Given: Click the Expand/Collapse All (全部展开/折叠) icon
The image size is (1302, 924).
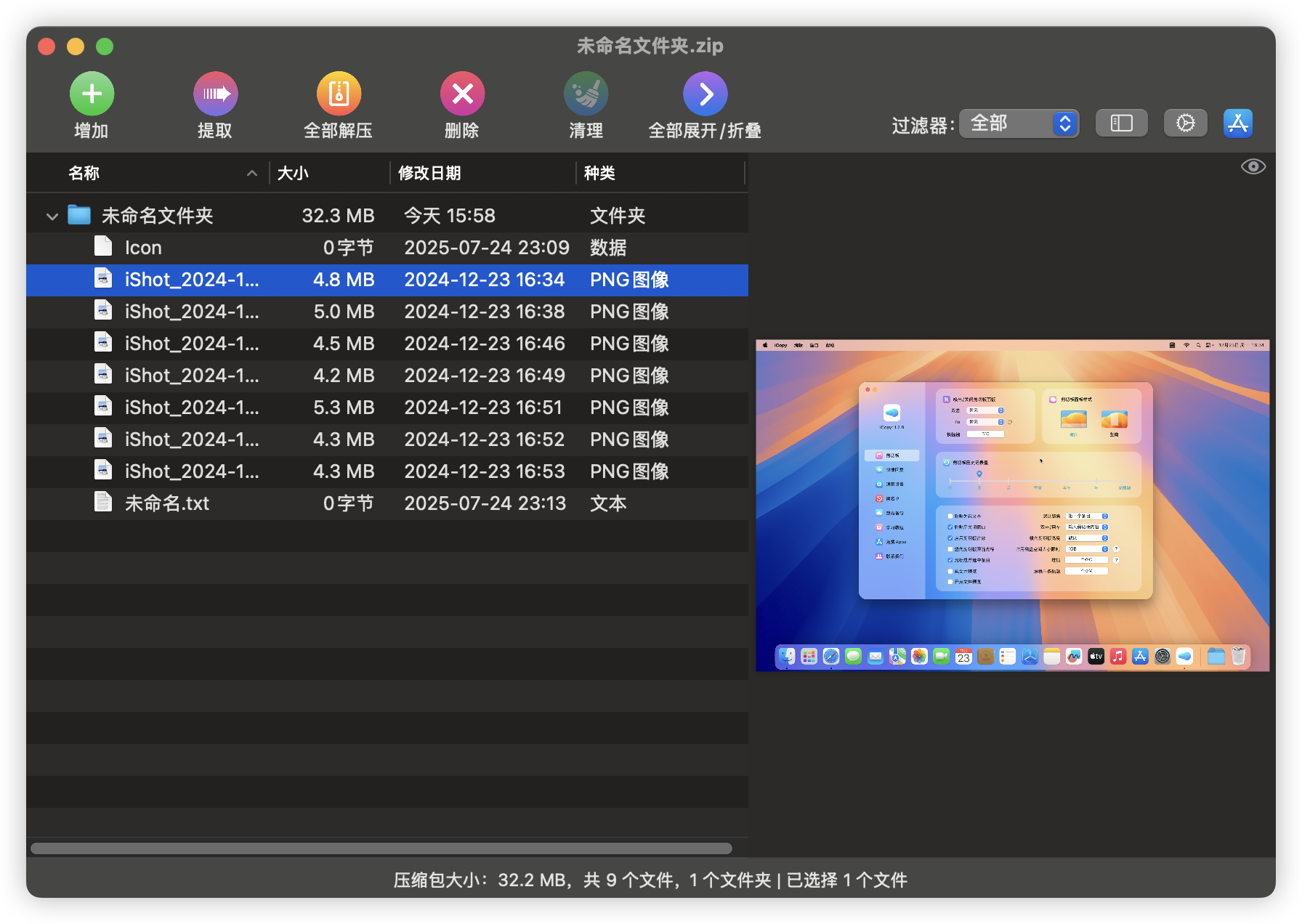Looking at the screenshot, I should pyautogui.click(x=705, y=94).
